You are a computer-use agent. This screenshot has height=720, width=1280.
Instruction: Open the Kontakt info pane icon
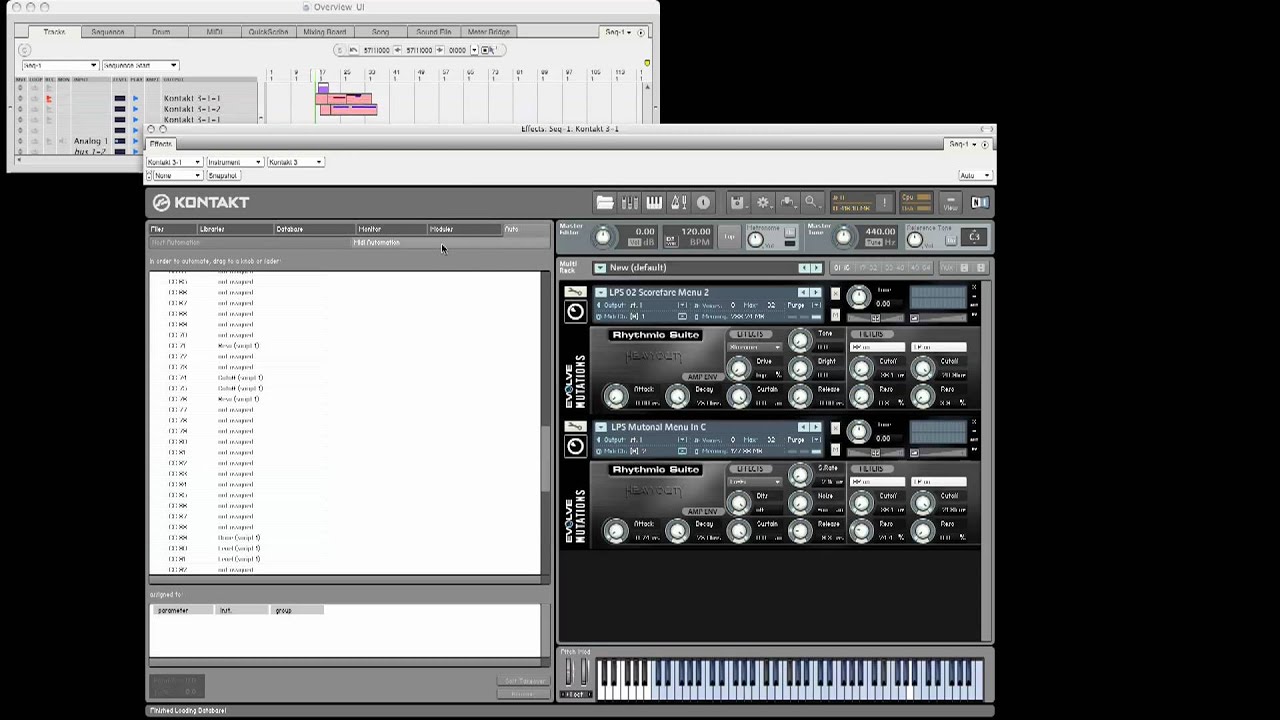(703, 202)
